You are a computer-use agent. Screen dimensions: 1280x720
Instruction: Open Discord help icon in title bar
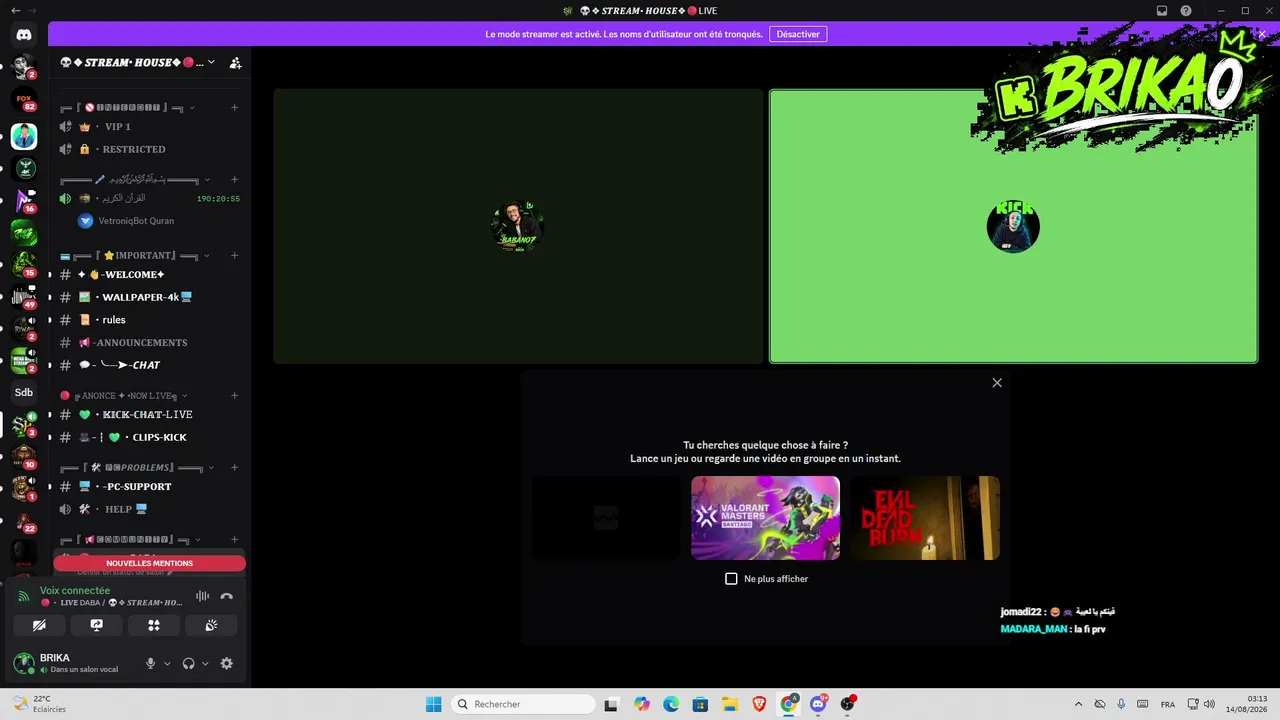(x=1186, y=11)
